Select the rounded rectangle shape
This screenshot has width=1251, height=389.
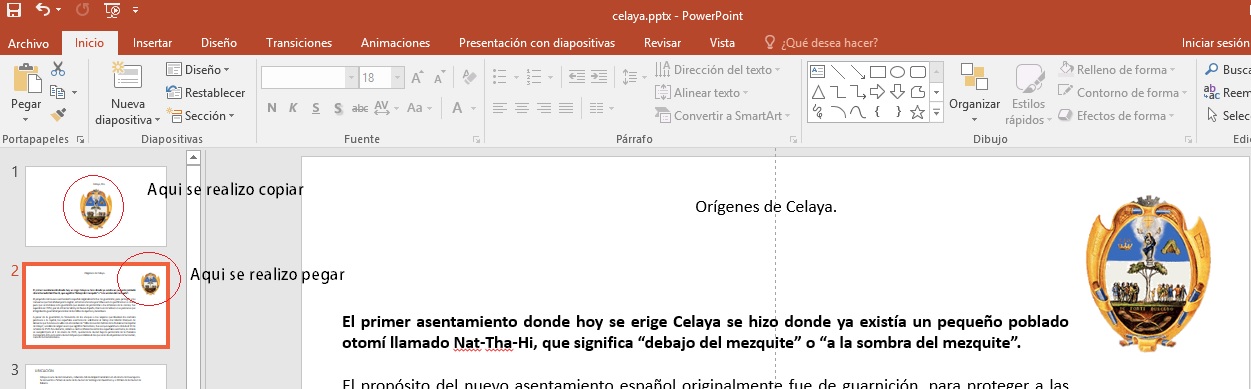click(918, 72)
